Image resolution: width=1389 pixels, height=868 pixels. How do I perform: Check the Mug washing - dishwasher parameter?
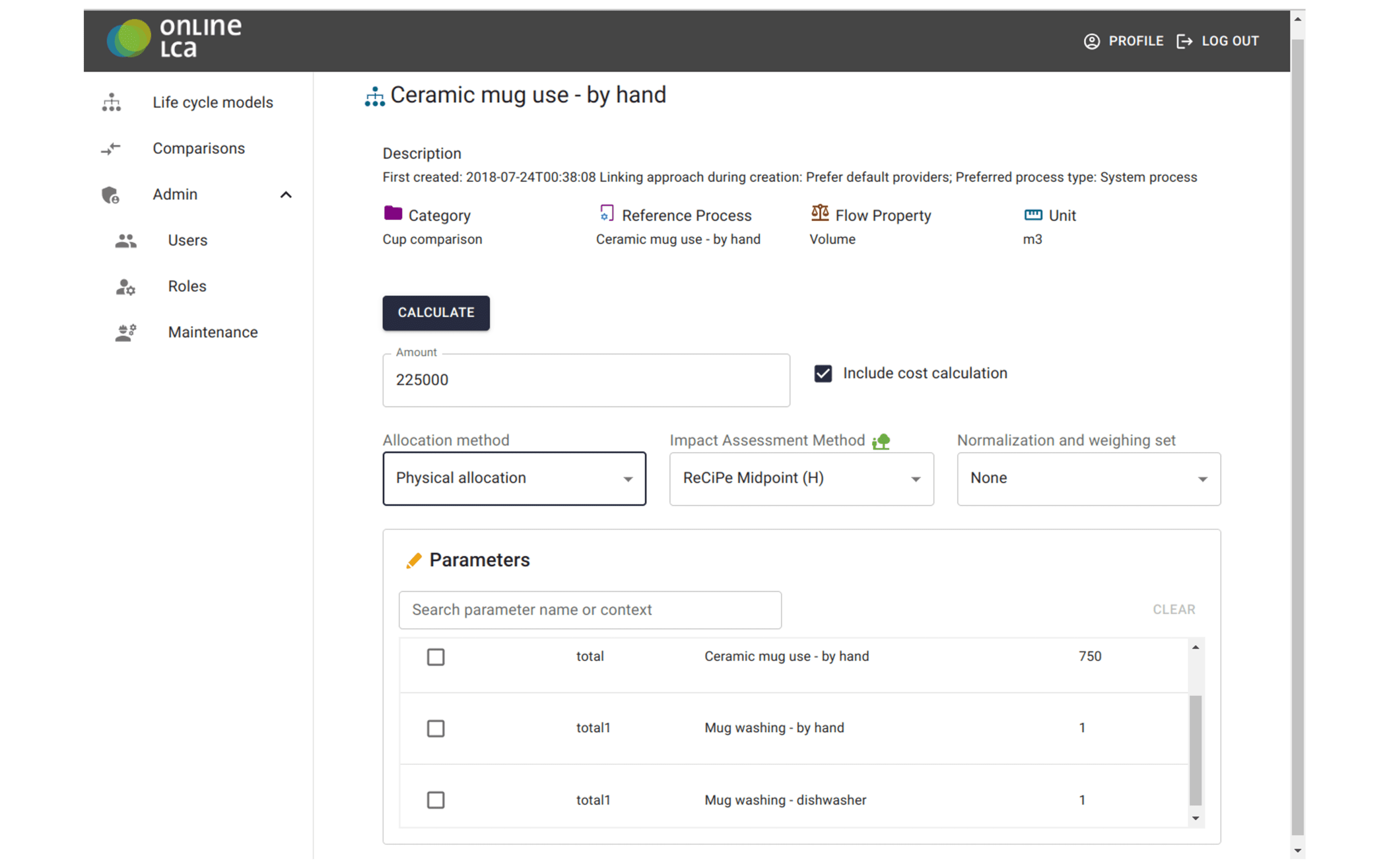pos(436,800)
